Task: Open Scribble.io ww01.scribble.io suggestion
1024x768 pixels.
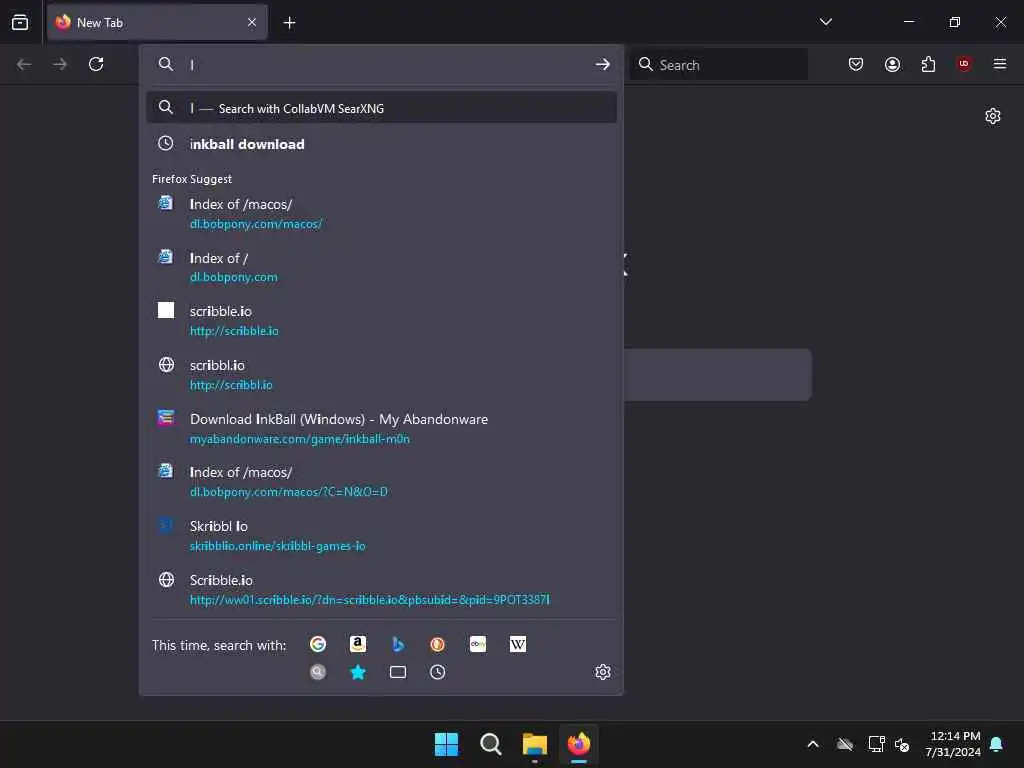Action: point(381,589)
